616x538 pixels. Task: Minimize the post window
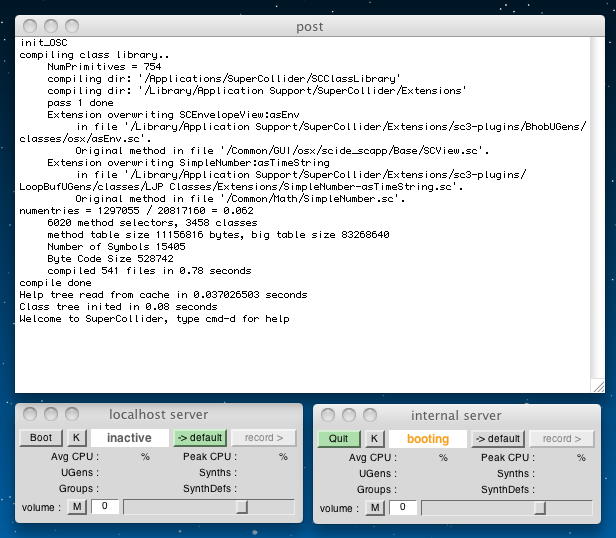[x=51, y=26]
